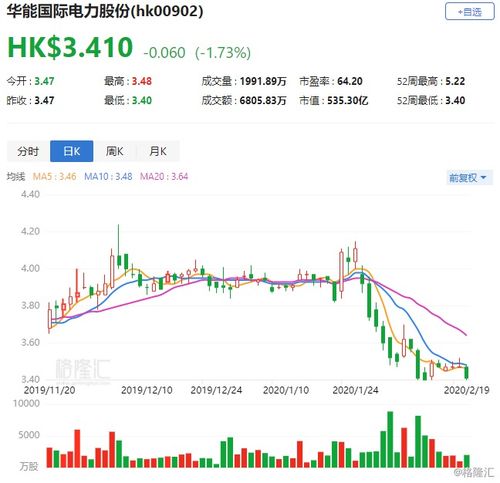Image resolution: width=500 pixels, height=483 pixels.
Task: Click the 3.60 price axis label
Action: tap(30, 342)
